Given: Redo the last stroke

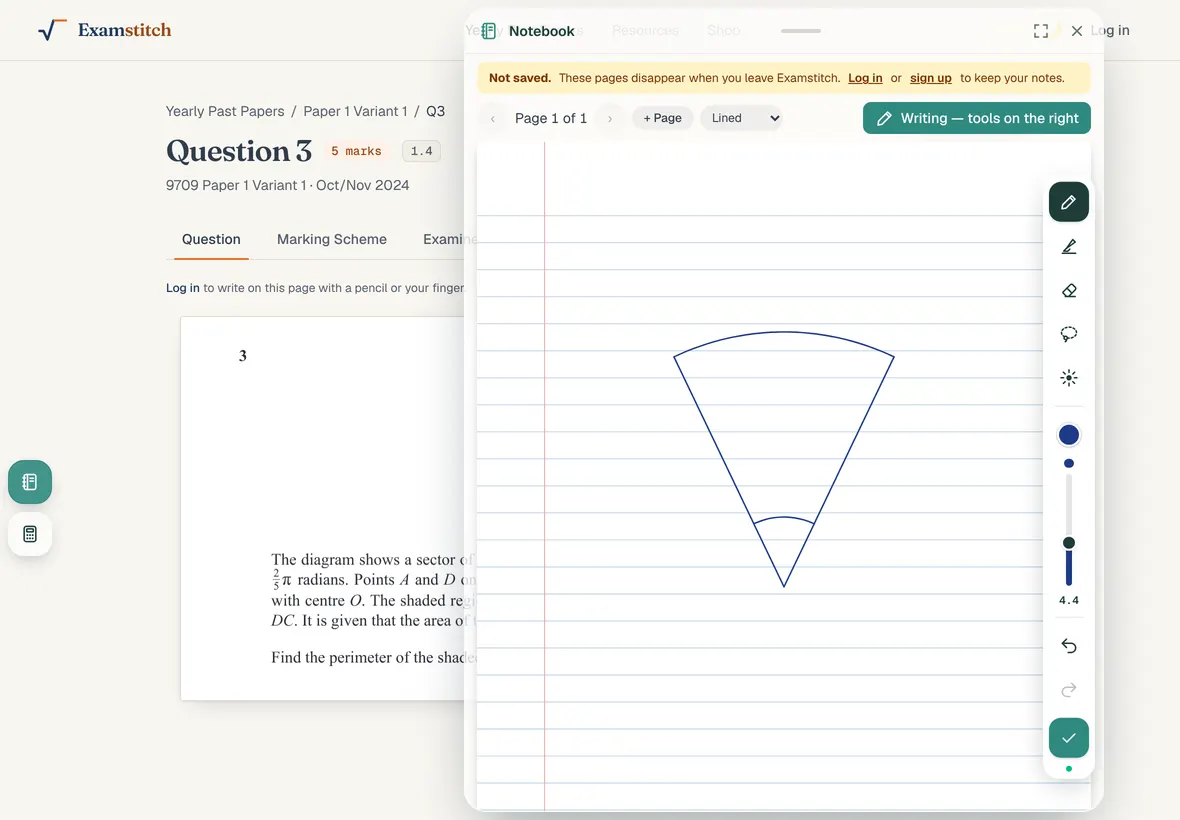Looking at the screenshot, I should (x=1069, y=690).
